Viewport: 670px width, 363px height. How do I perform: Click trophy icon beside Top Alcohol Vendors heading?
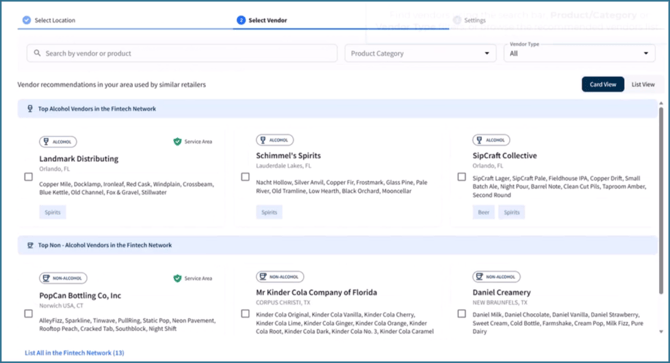30,109
